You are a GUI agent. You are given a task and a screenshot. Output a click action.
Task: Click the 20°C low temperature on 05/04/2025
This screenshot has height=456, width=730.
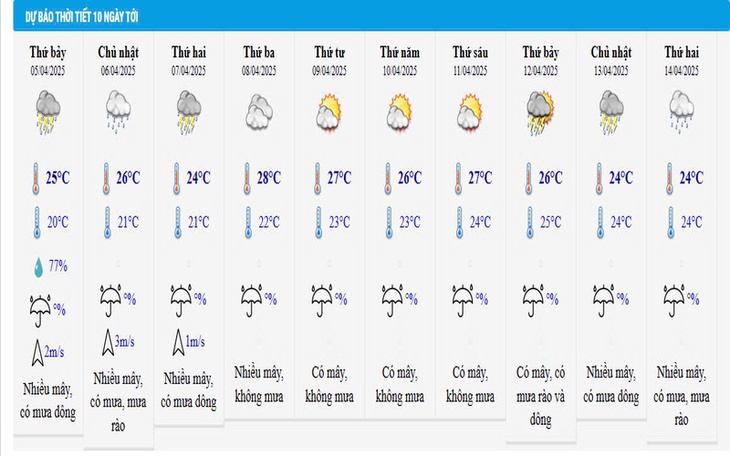coord(58,222)
